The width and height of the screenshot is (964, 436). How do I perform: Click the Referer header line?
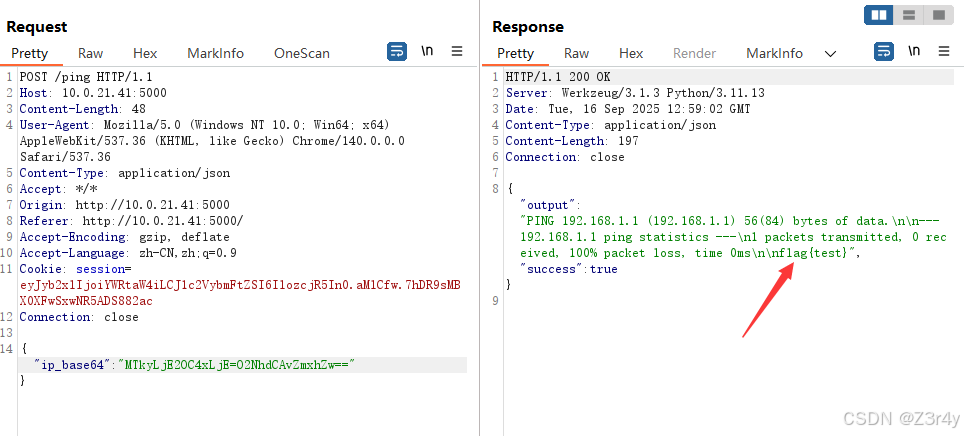[132, 221]
